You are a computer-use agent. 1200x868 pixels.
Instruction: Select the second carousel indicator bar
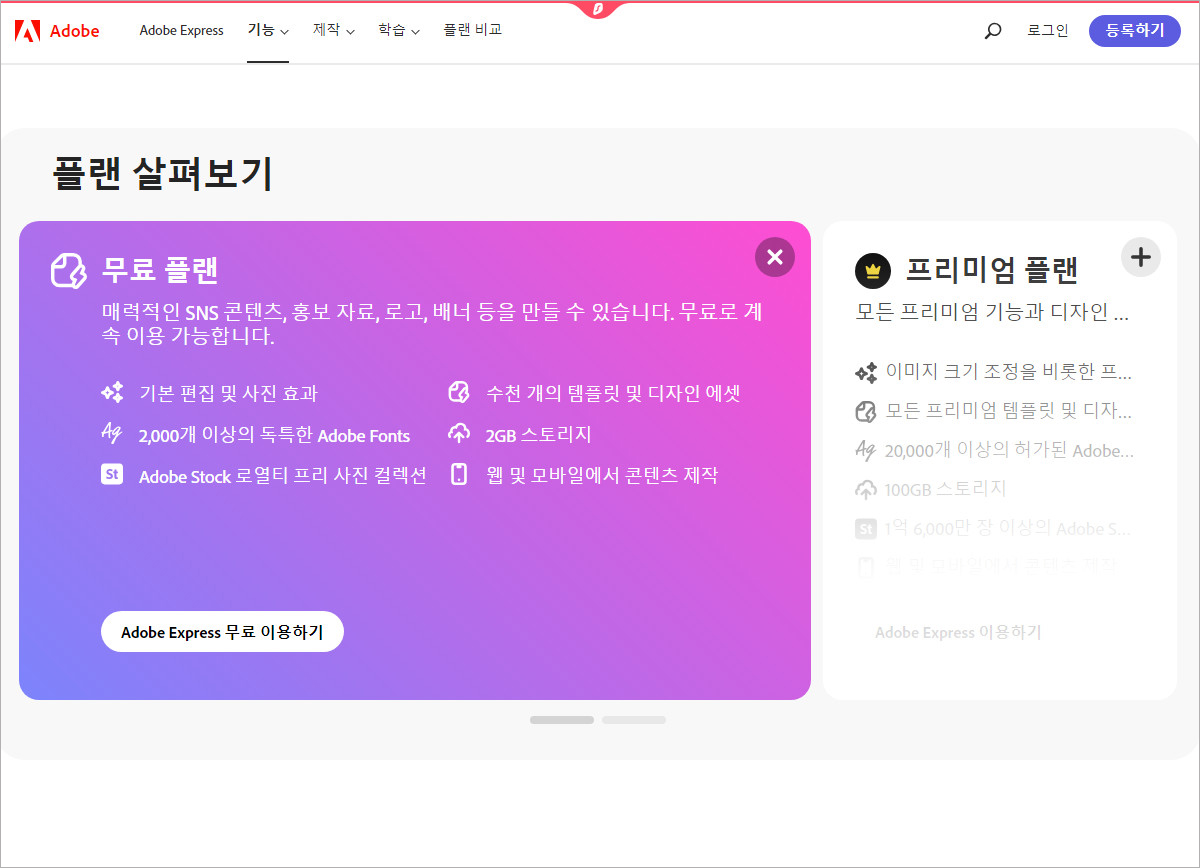(634, 720)
